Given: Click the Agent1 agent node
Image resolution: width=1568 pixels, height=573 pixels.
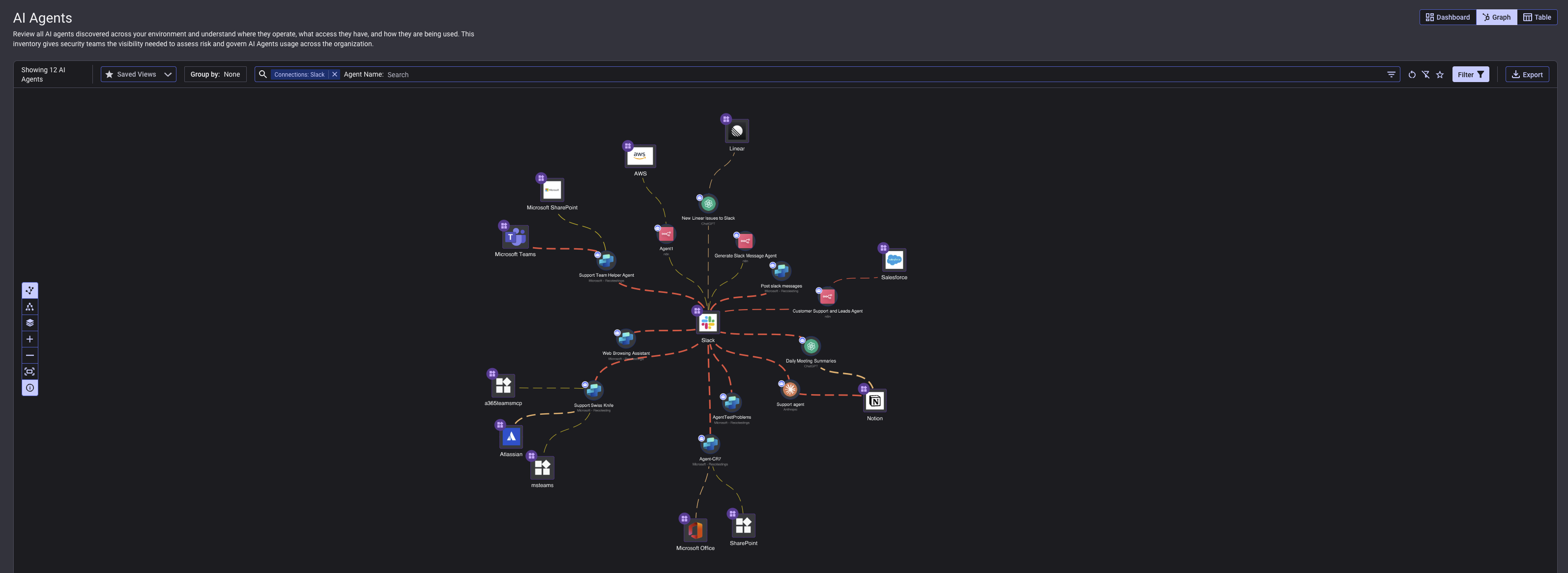Looking at the screenshot, I should click(x=666, y=234).
